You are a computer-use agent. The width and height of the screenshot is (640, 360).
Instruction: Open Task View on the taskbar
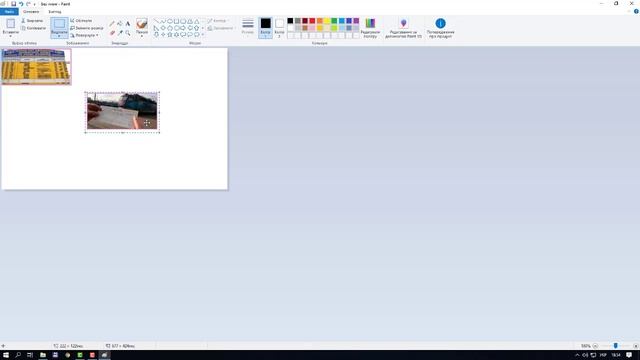pyautogui.click(x=30, y=355)
